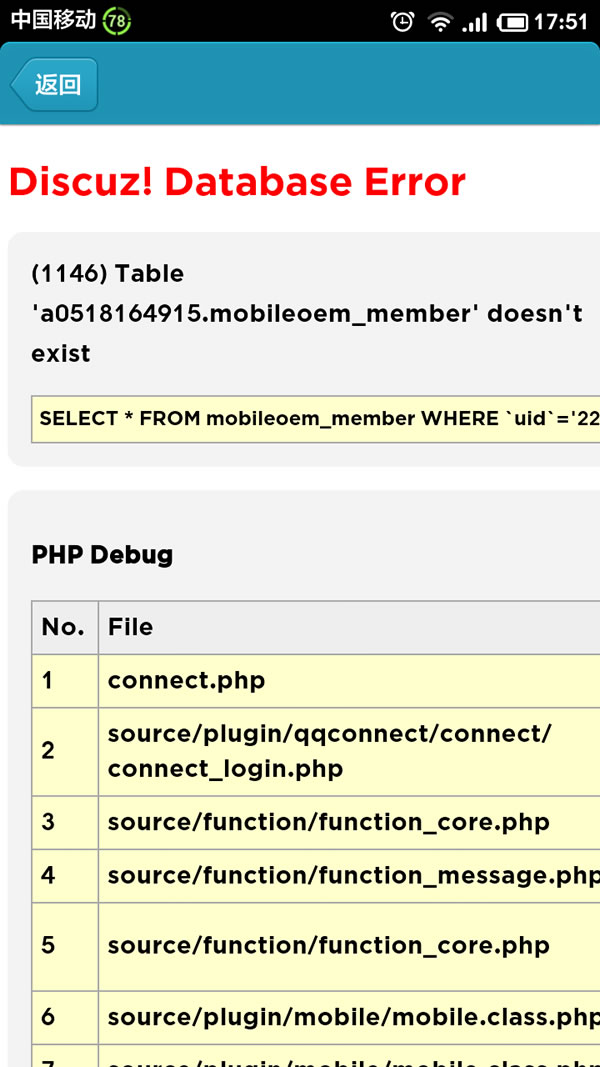
Task: Tap the green 78 circular badge icon
Action: coord(116,21)
